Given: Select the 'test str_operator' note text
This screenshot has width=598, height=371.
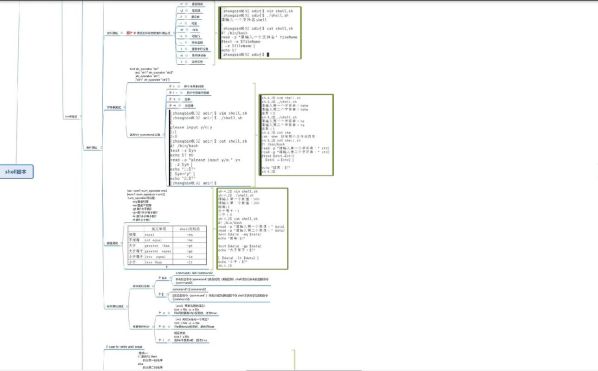Looking at the screenshot, I should (150, 74).
